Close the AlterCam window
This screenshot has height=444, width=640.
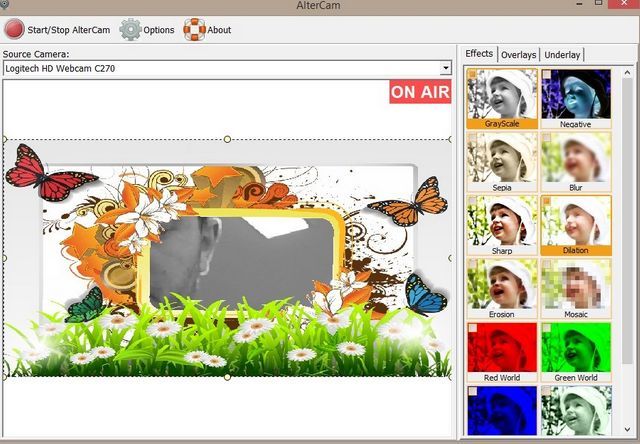click(624, 4)
